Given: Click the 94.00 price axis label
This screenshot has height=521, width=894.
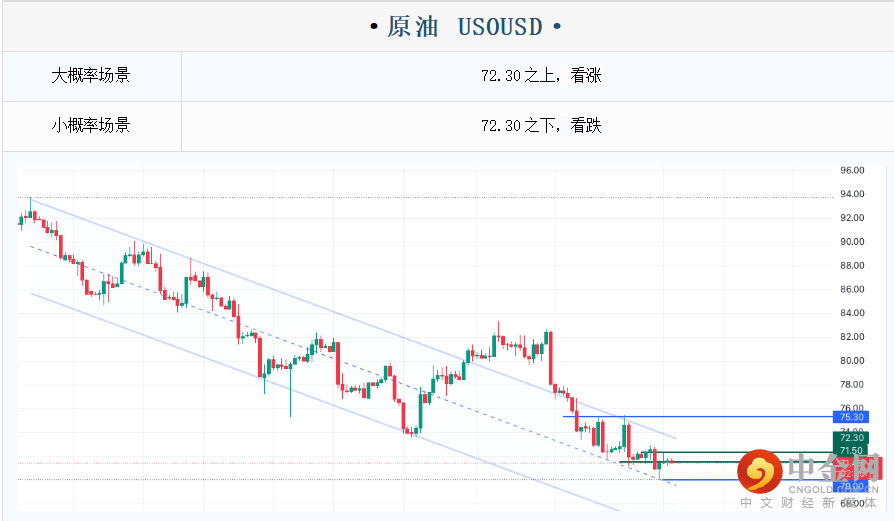Looking at the screenshot, I should (852, 194).
